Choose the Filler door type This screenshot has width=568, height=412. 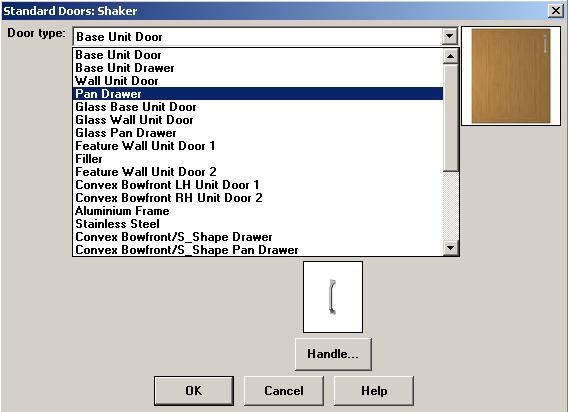[x=258, y=159]
